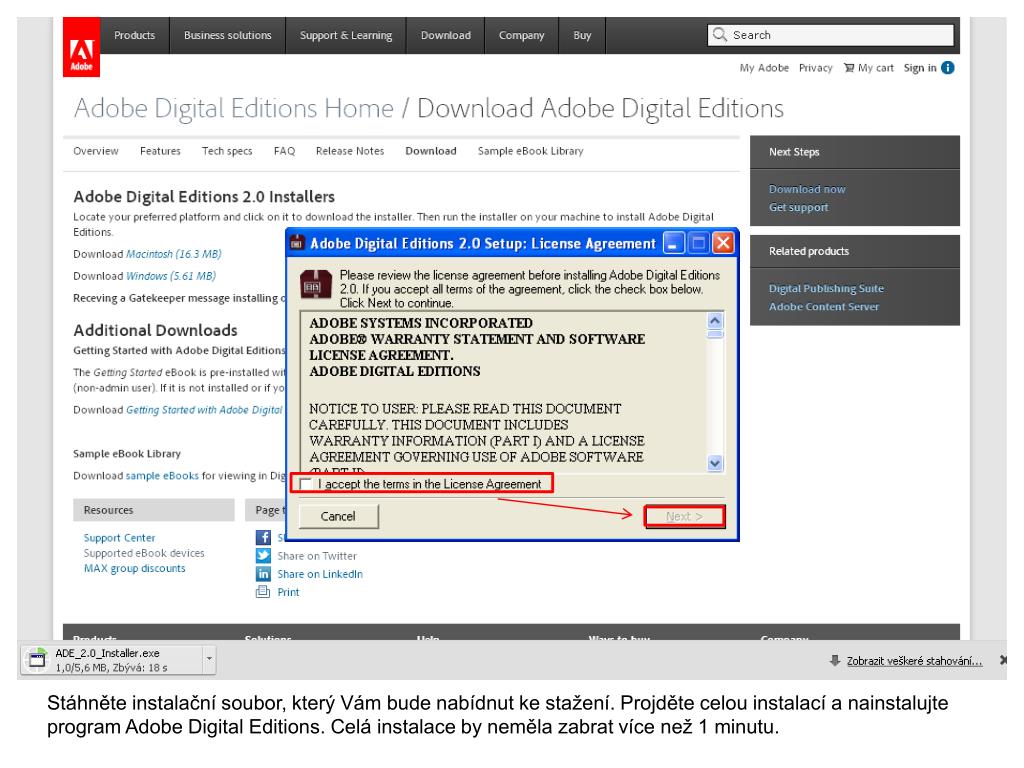Open the Digital Publishing Suite link
The height and width of the screenshot is (768, 1024).
[826, 288]
